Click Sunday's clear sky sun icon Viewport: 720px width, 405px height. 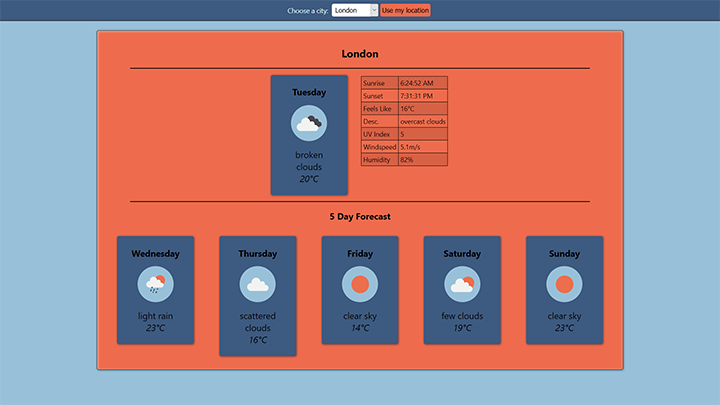pyautogui.click(x=564, y=284)
